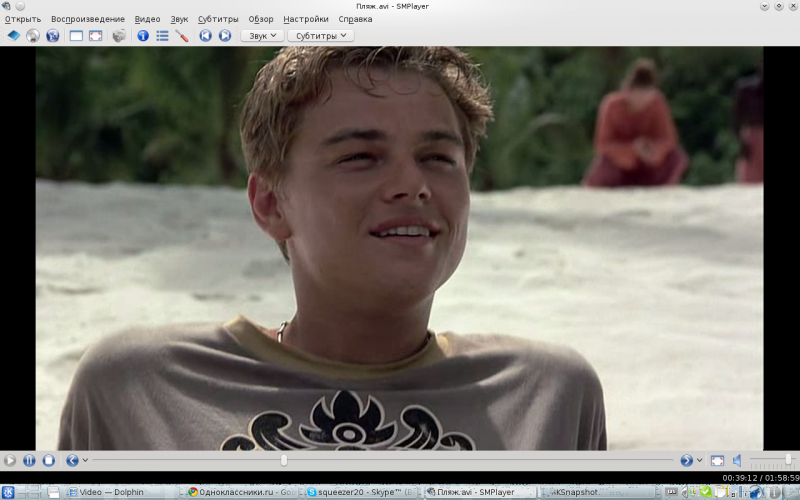Switch to Одноклассники.ru Chrome taskbar window
This screenshot has width=800, height=500.
[243, 492]
